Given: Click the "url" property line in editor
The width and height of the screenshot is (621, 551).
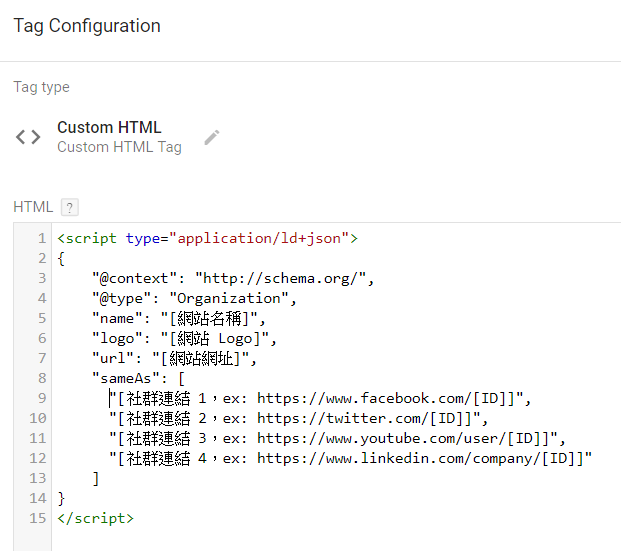Looking at the screenshot, I should [175, 358].
